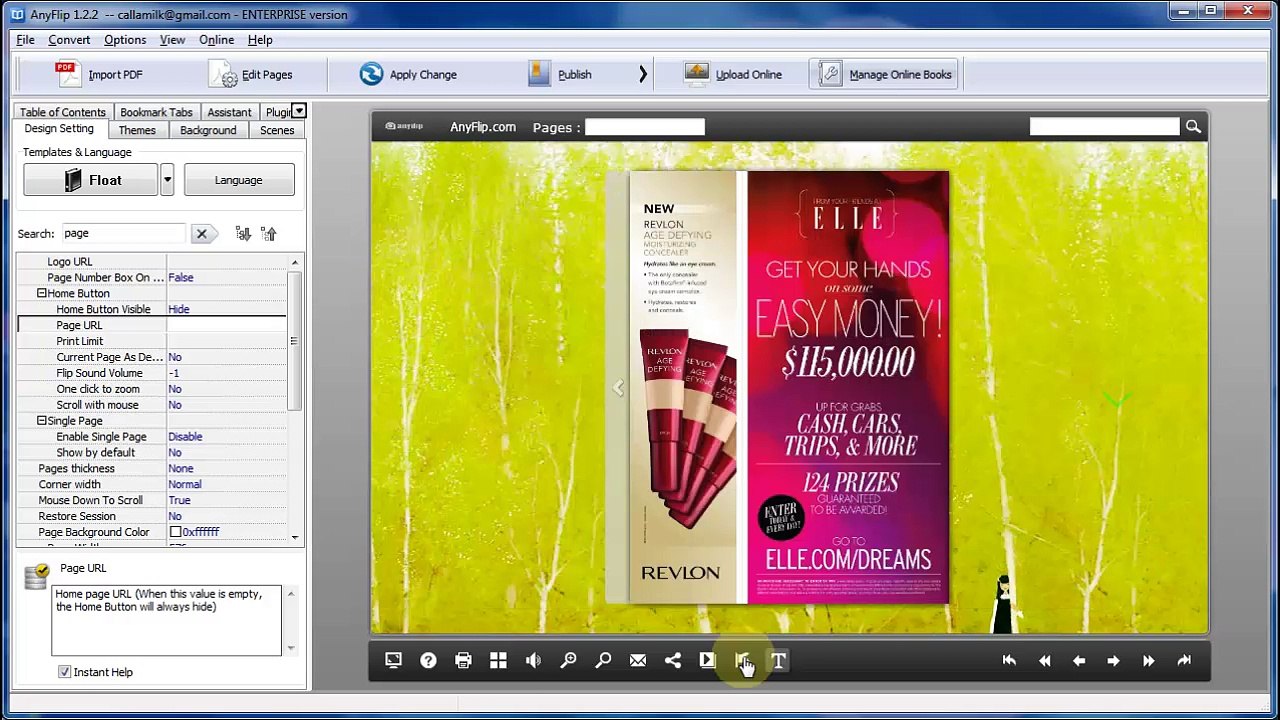Image resolution: width=1280 pixels, height=720 pixels.
Task: Open the Options menu
Action: click(125, 40)
